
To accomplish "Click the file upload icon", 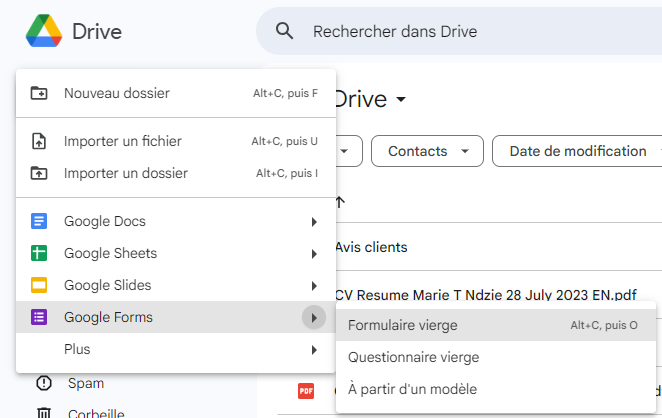I will pos(40,141).
